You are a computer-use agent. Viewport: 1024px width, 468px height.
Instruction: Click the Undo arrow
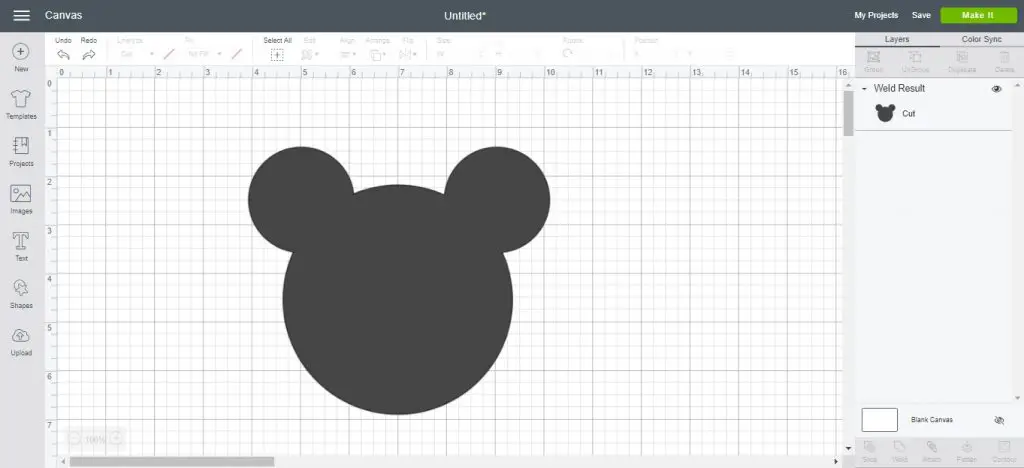click(63, 55)
